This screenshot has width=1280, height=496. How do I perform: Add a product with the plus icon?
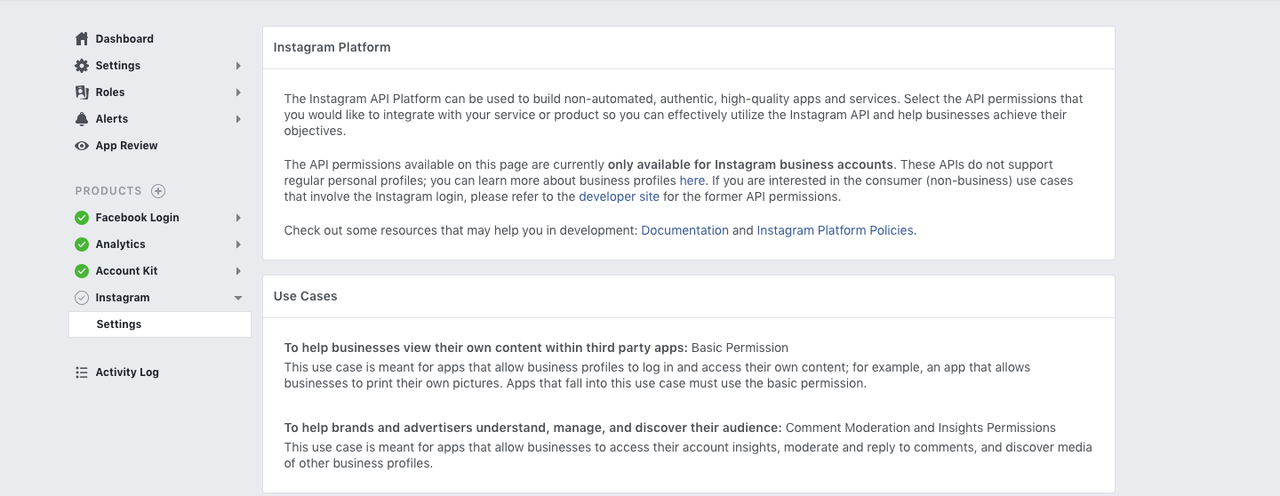pos(158,191)
